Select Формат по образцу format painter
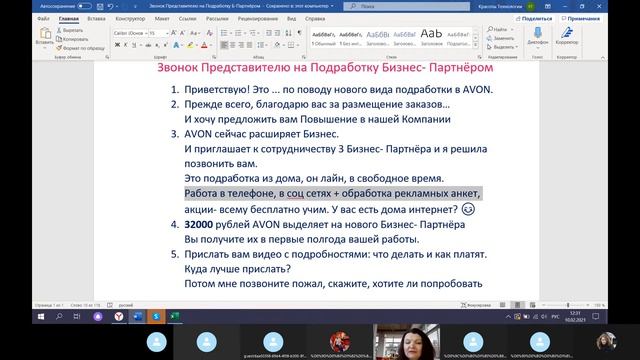Viewport: 640px width, 360px height. point(80,48)
